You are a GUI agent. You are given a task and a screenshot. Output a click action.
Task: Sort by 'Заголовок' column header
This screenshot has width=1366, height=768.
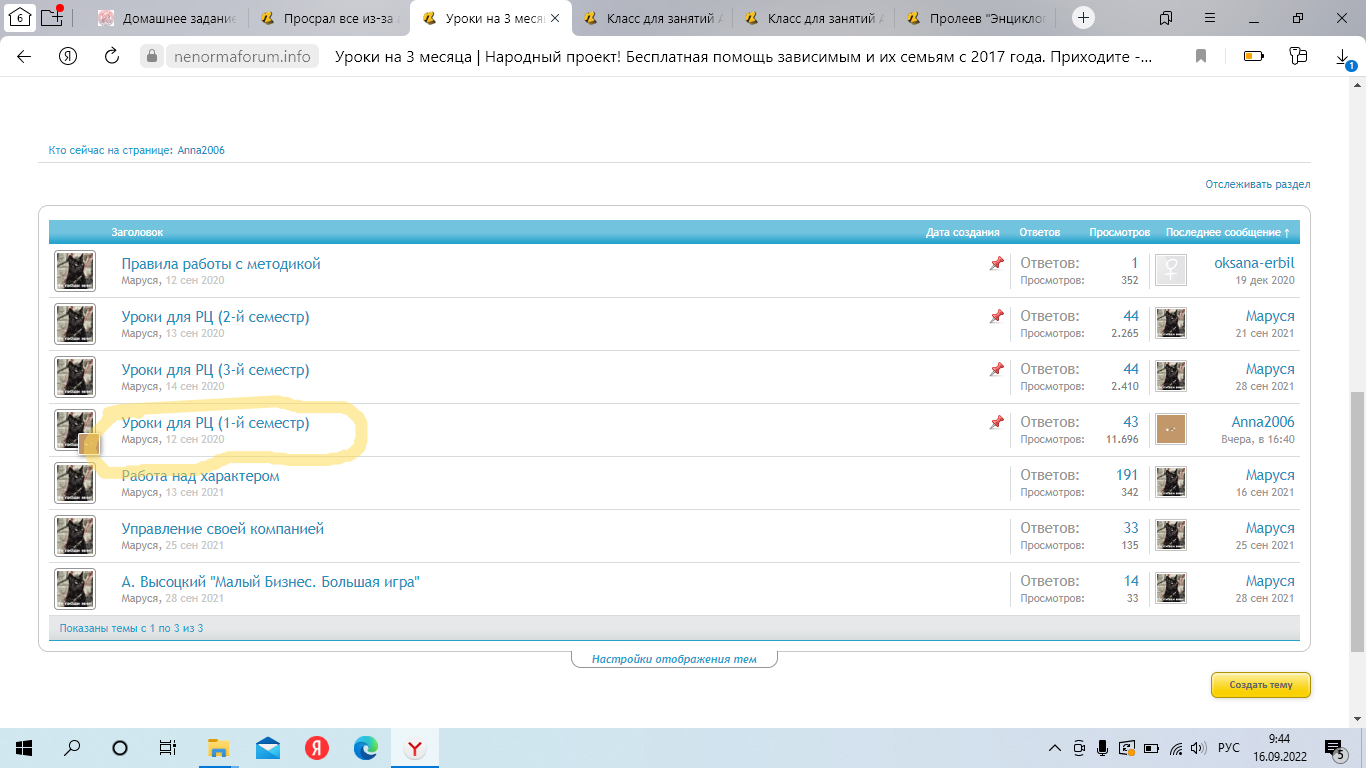pyautogui.click(x=137, y=232)
